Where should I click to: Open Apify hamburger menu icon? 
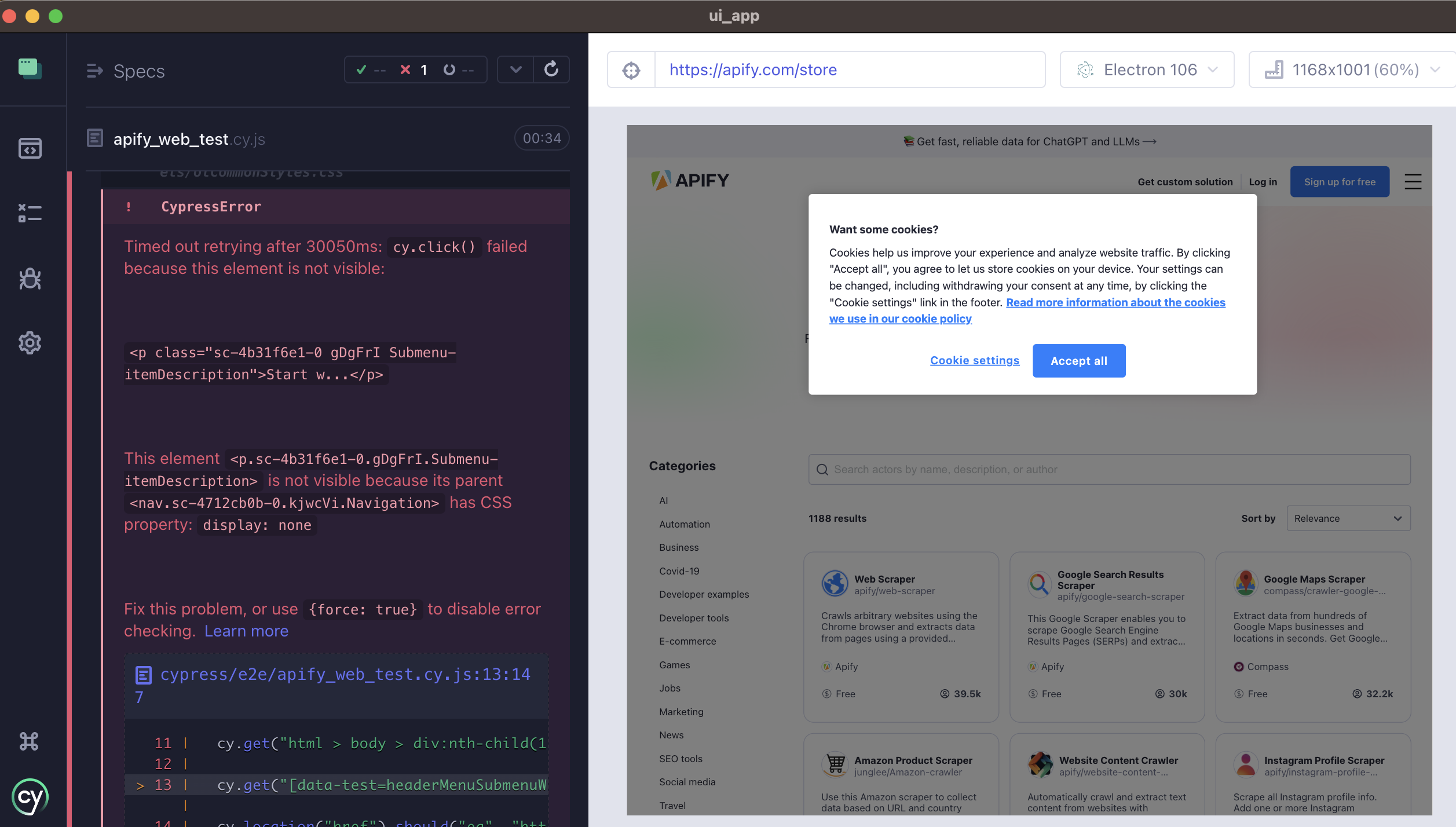click(1413, 182)
